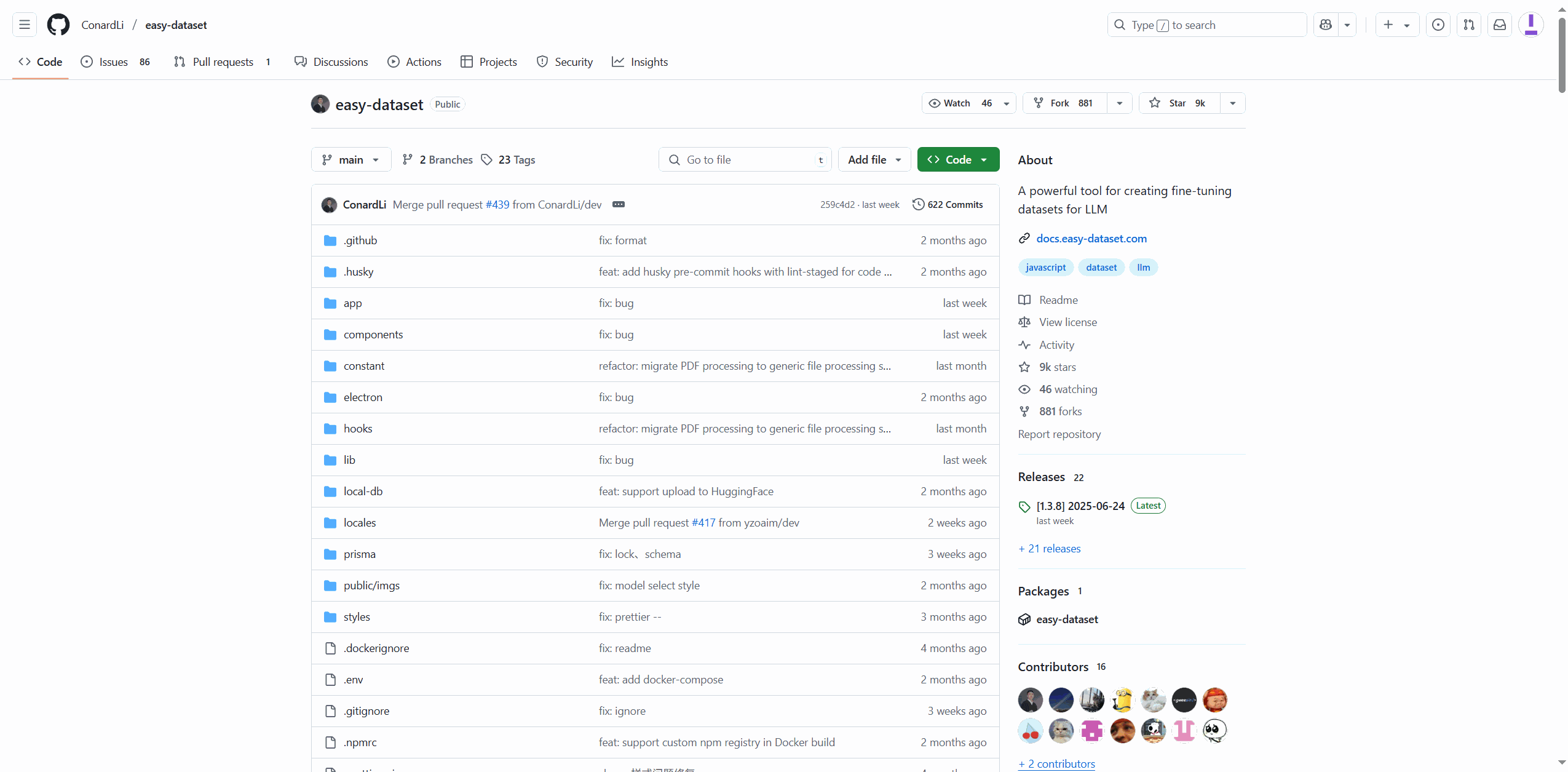The image size is (1568, 772).
Task: Go to the GitHub home logo
Action: pos(58,25)
